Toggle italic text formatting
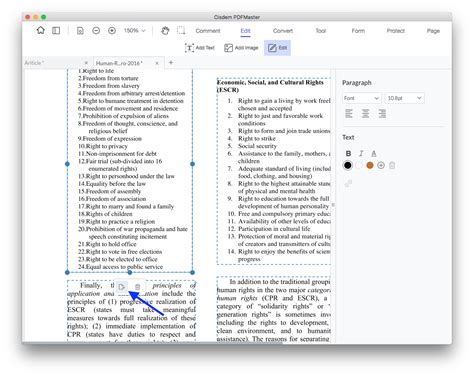Screen dimensions: 474x376 point(361,154)
